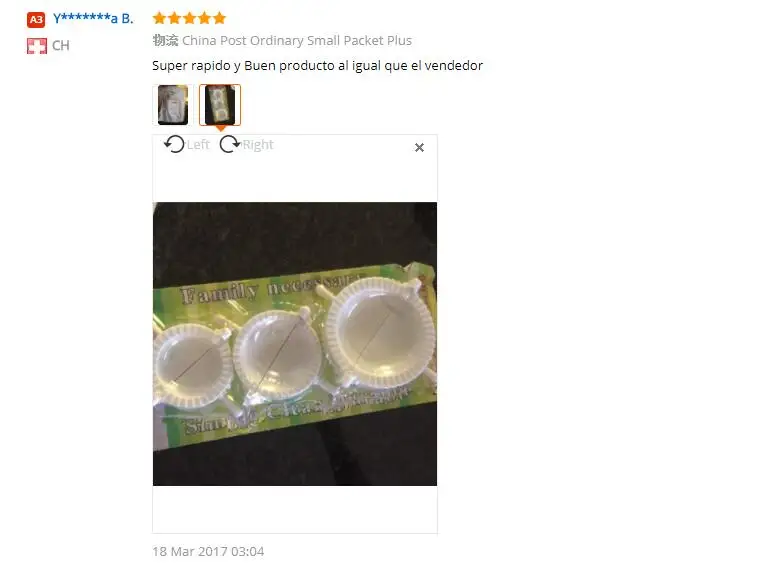Image resolution: width=768 pixels, height=565 pixels.
Task: Open reviewer profile Y********a B.
Action: (x=93, y=19)
